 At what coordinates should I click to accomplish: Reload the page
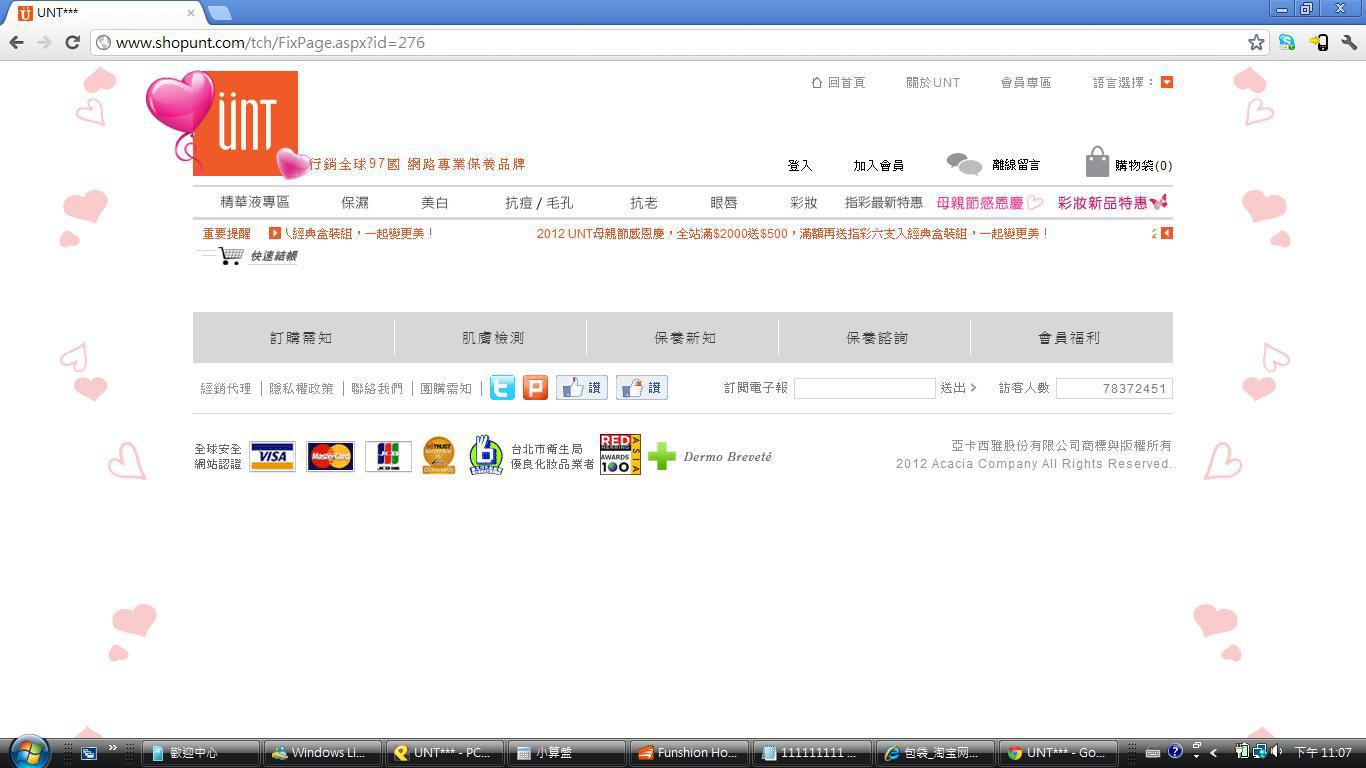[72, 42]
